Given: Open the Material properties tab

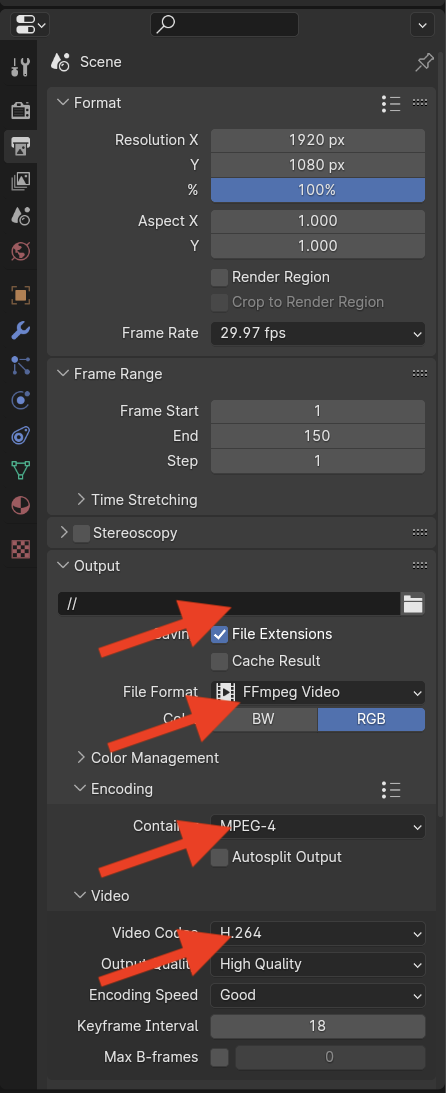Looking at the screenshot, I should [x=20, y=505].
